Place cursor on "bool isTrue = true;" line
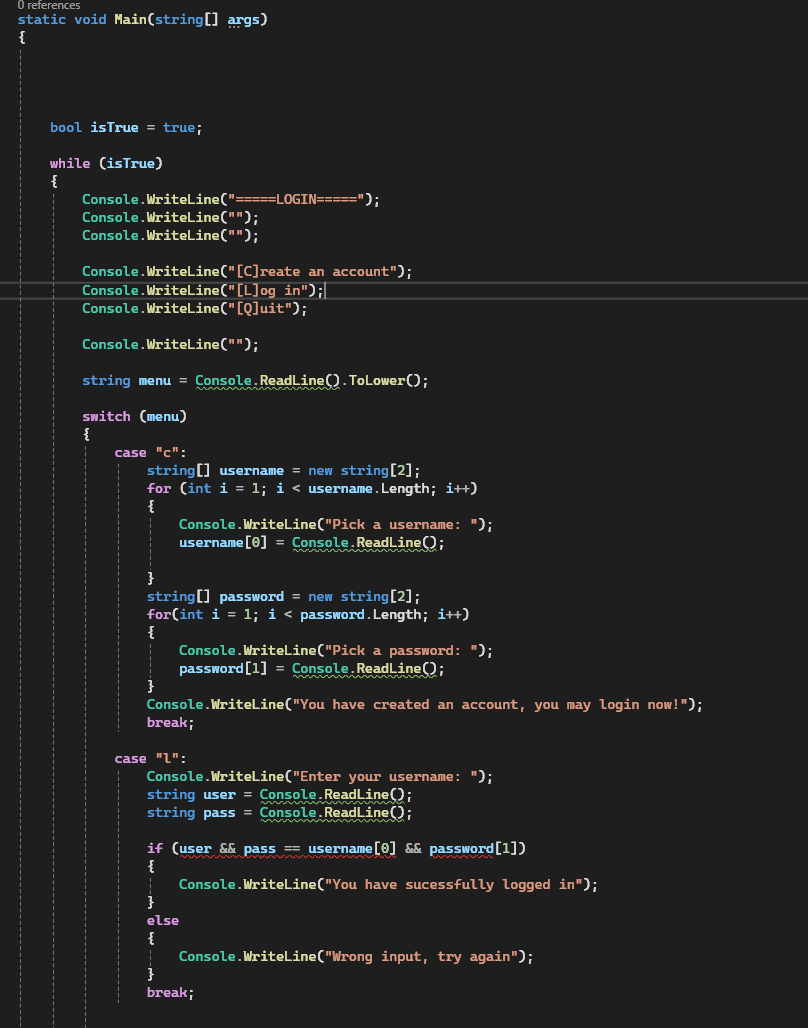The height and width of the screenshot is (1028, 808). tap(126, 128)
